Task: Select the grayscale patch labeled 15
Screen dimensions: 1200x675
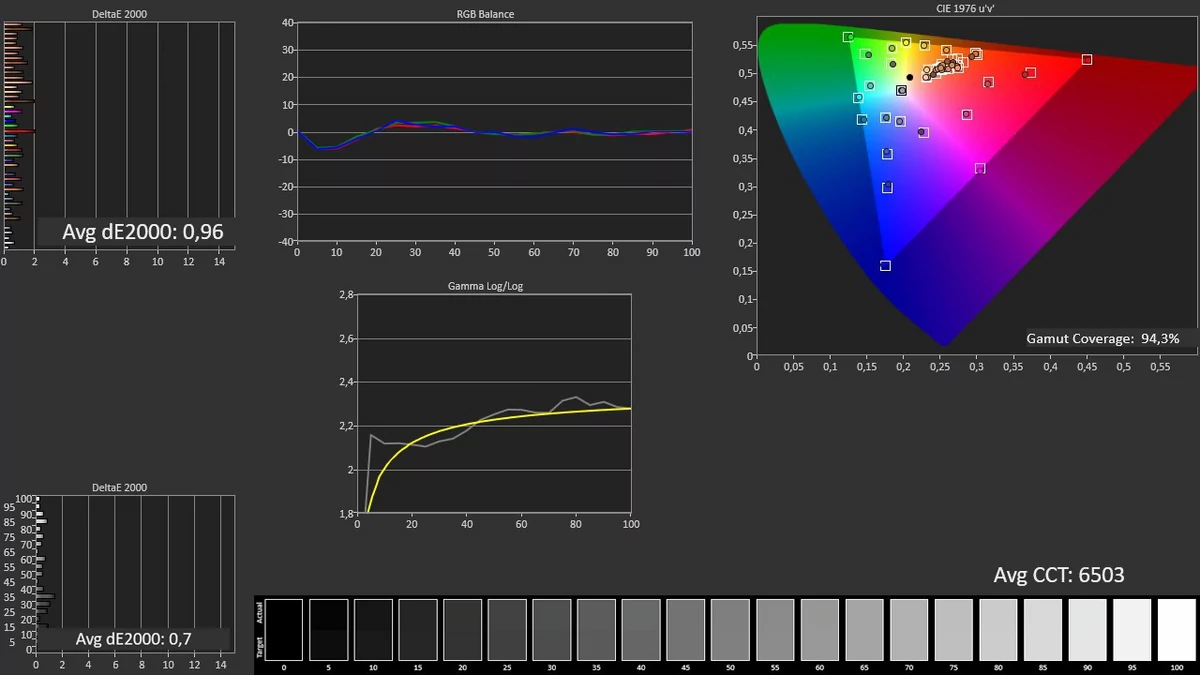Action: tap(418, 630)
